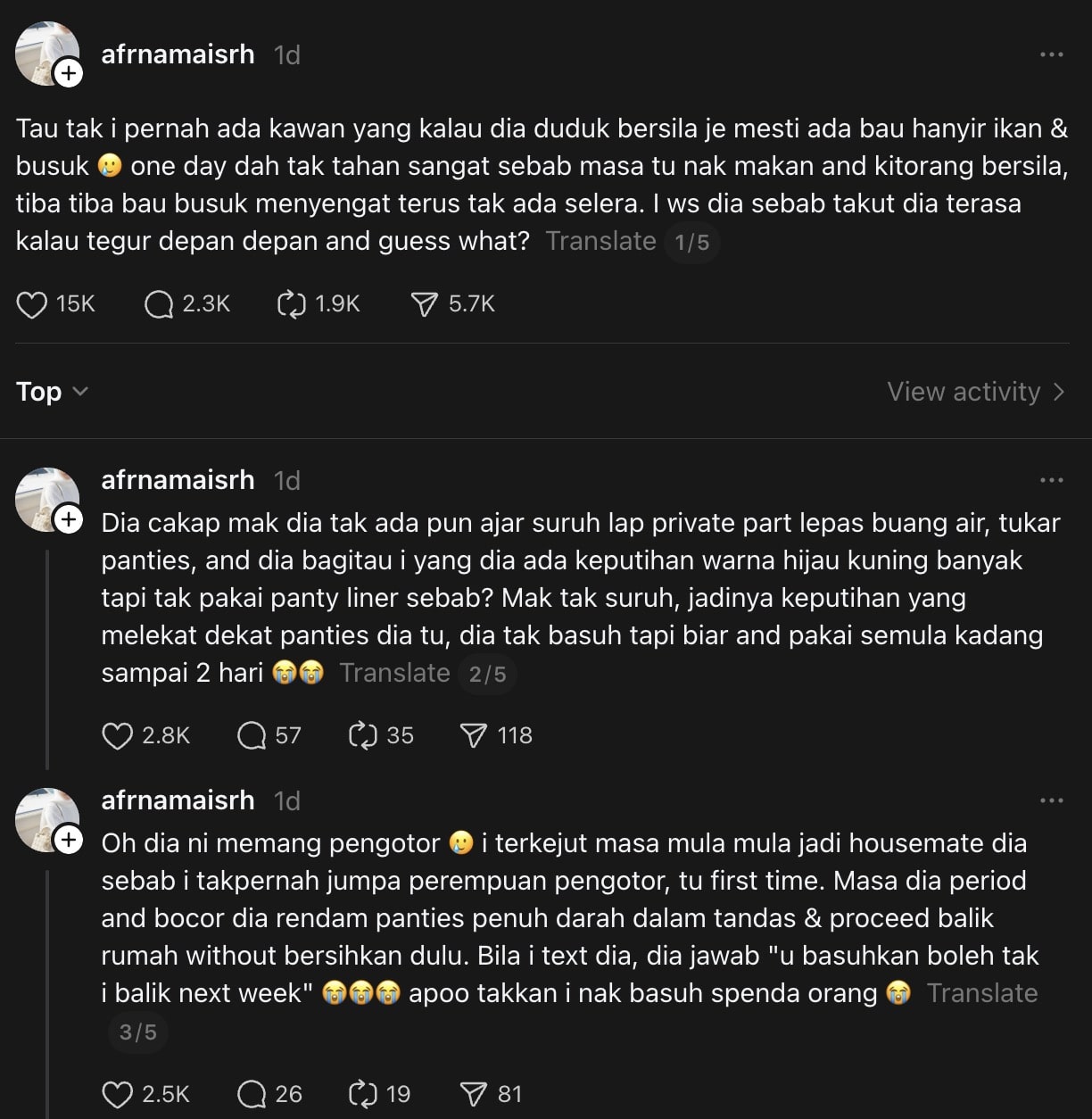Screen dimensions: 1092x1119
Task: Open replies on the main post showing 2.3K
Action: (159, 304)
